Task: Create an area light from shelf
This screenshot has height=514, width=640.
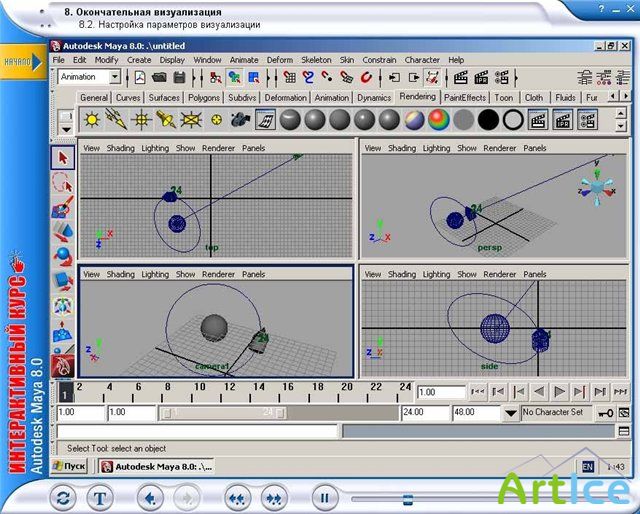Action: point(191,120)
